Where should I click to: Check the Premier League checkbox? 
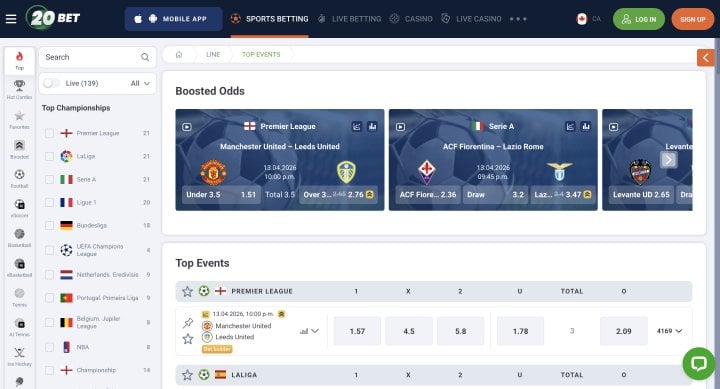pos(50,133)
